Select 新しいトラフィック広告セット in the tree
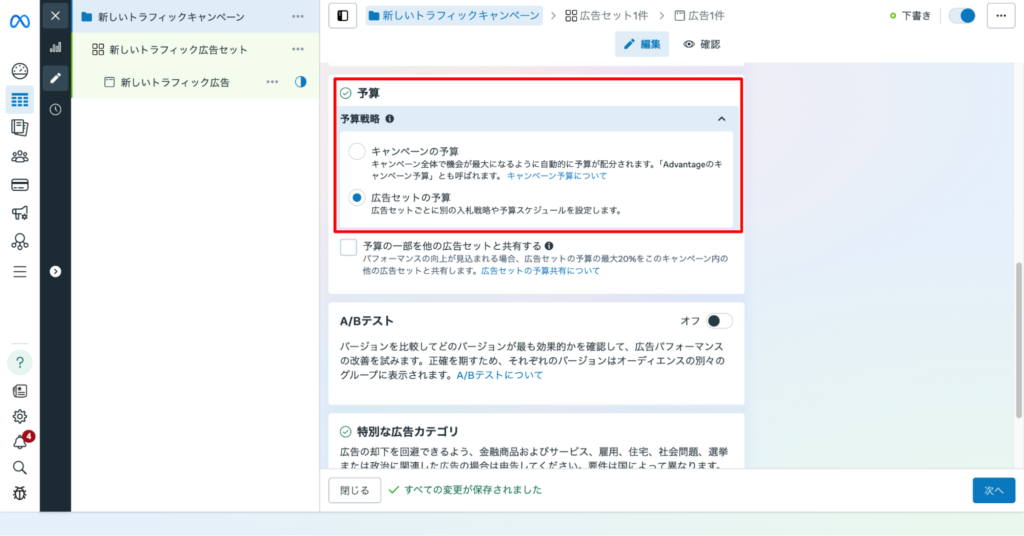Viewport: 1024px width, 536px height. click(178, 49)
